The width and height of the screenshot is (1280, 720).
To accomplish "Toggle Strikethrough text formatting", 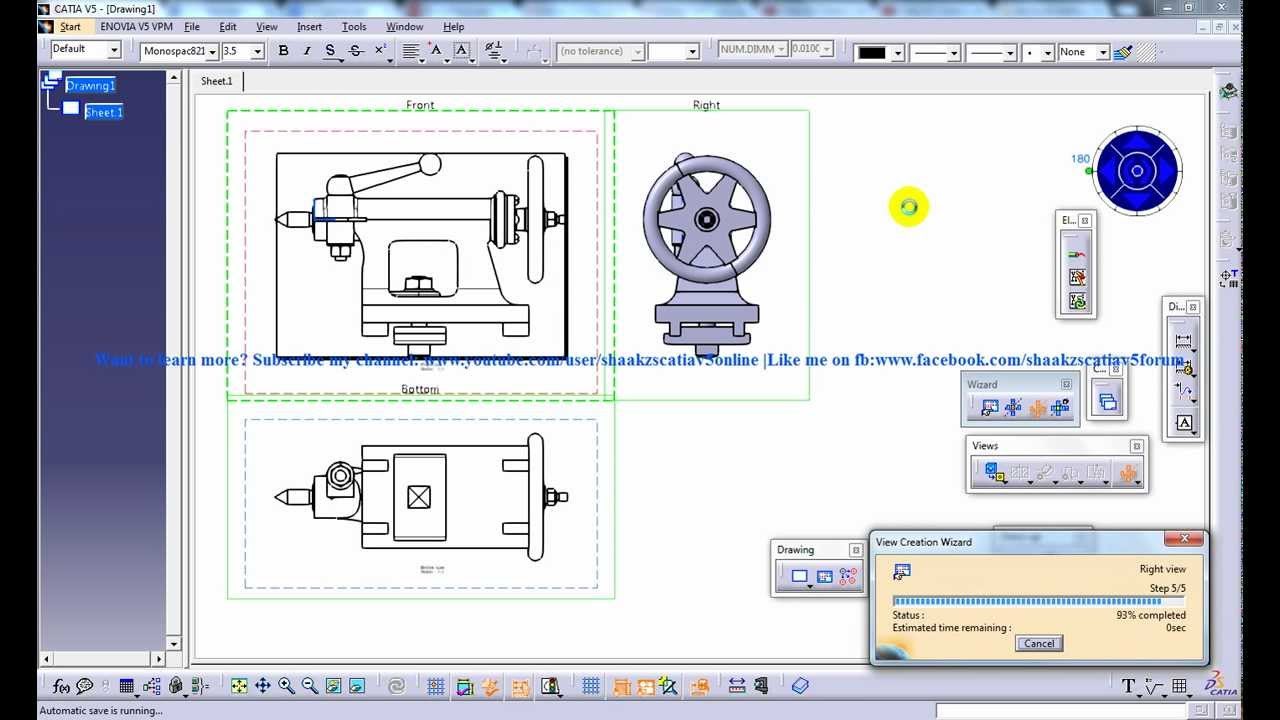I will point(355,51).
